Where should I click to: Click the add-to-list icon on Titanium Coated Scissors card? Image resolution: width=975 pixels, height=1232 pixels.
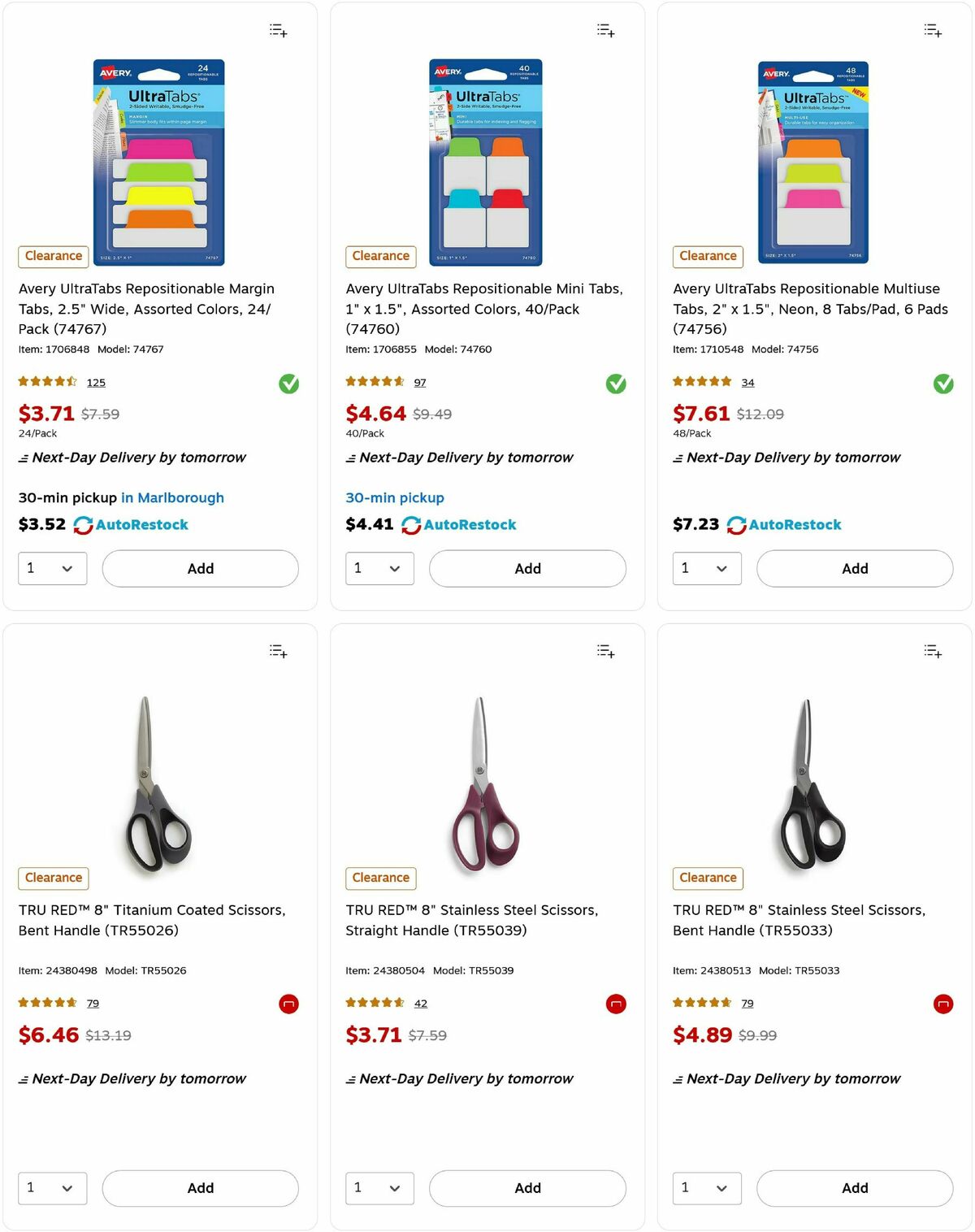[277, 650]
